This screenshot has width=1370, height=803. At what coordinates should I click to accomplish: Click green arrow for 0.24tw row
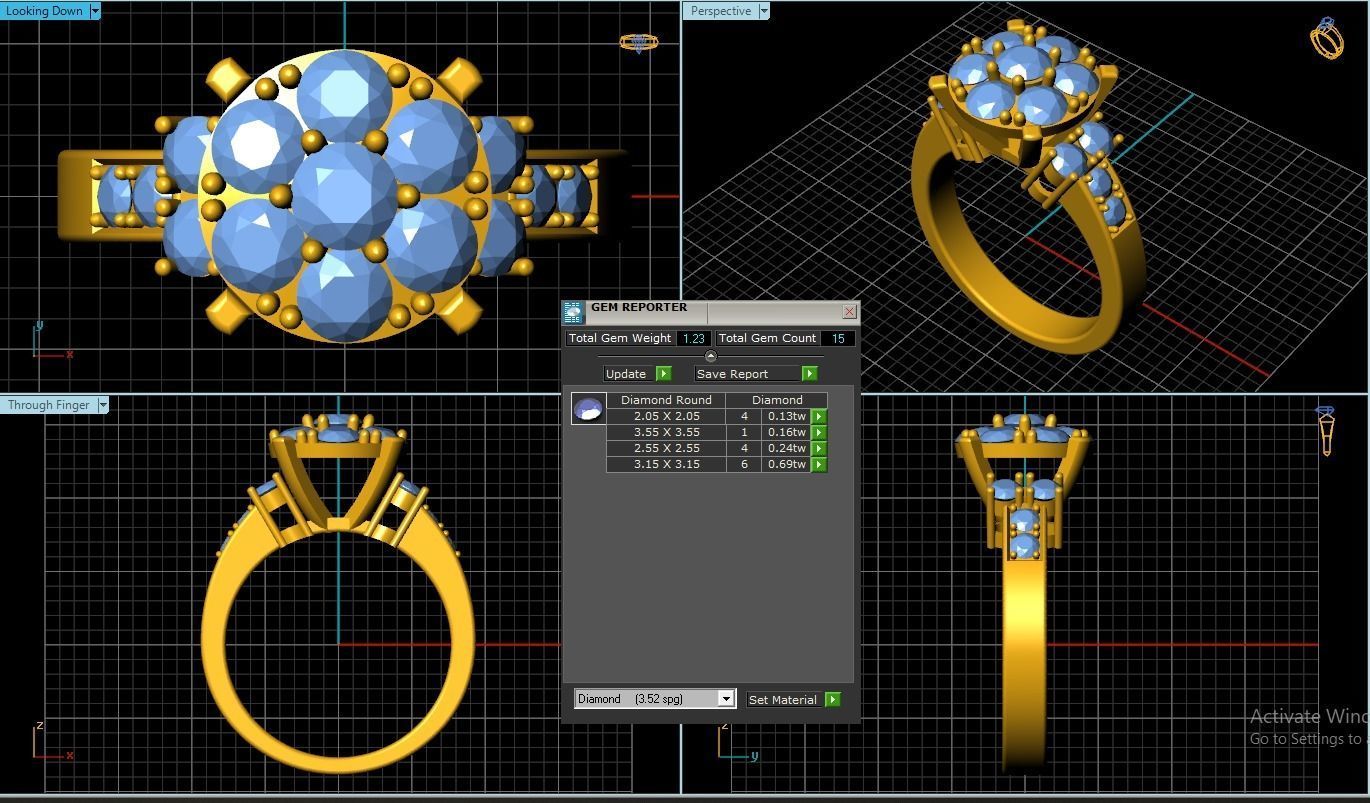[819, 448]
